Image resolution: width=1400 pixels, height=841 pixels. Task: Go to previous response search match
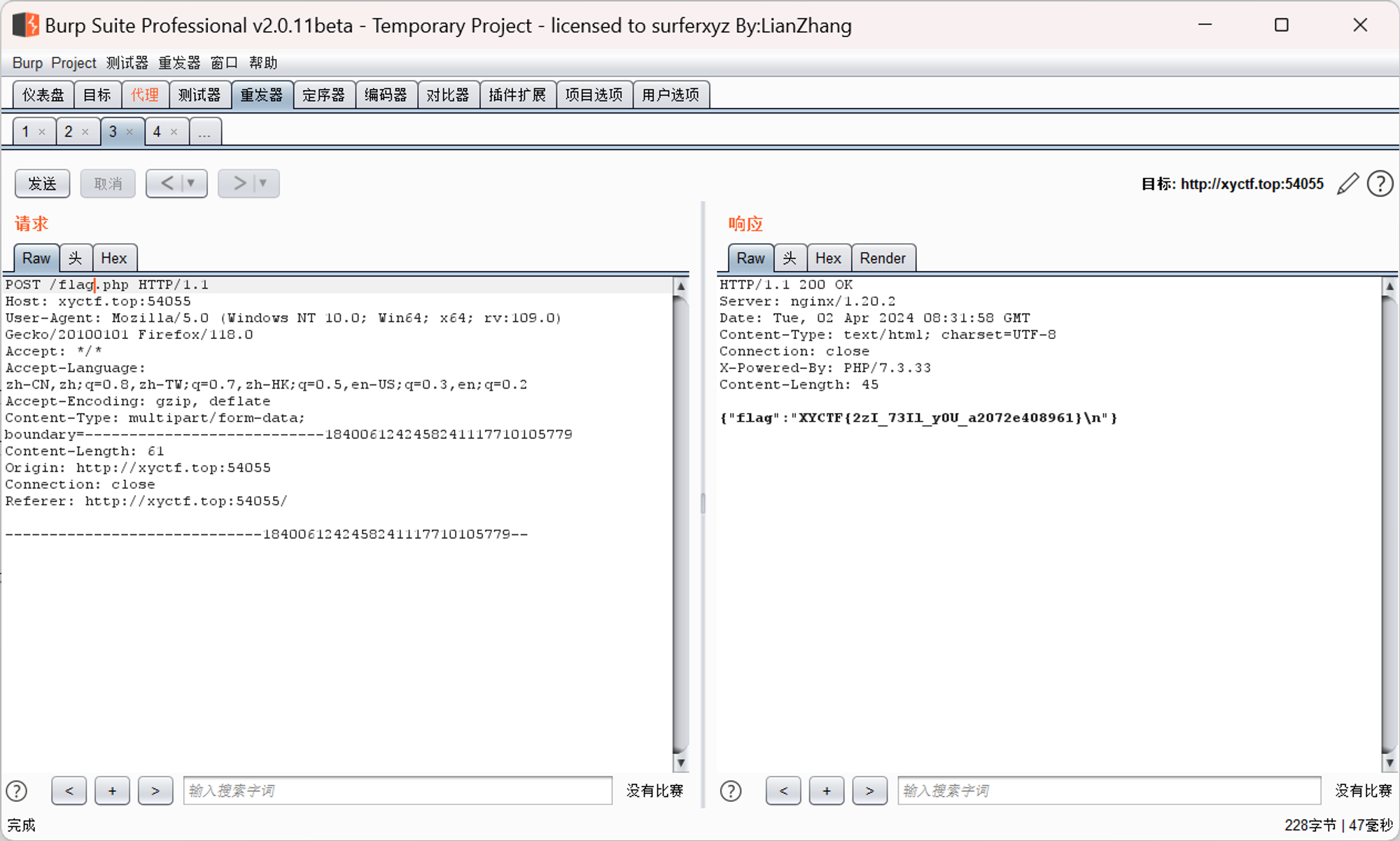pyautogui.click(x=783, y=791)
